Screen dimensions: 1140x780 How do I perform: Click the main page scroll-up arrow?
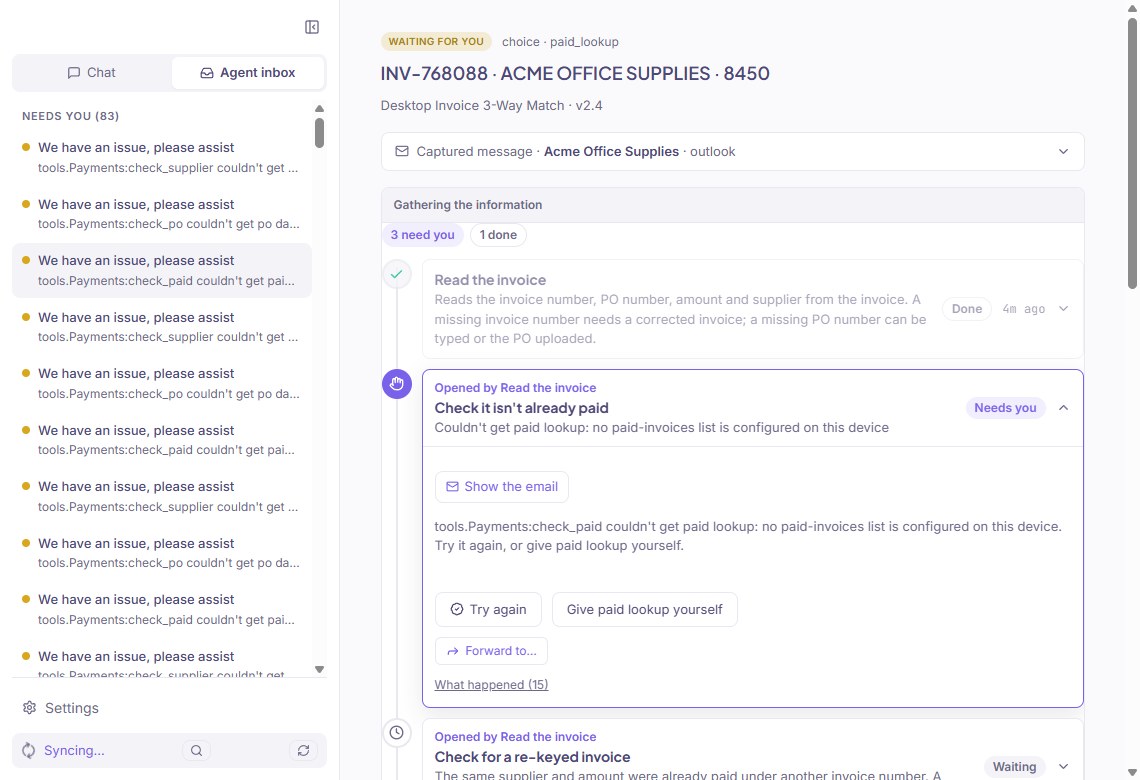coord(1132,8)
